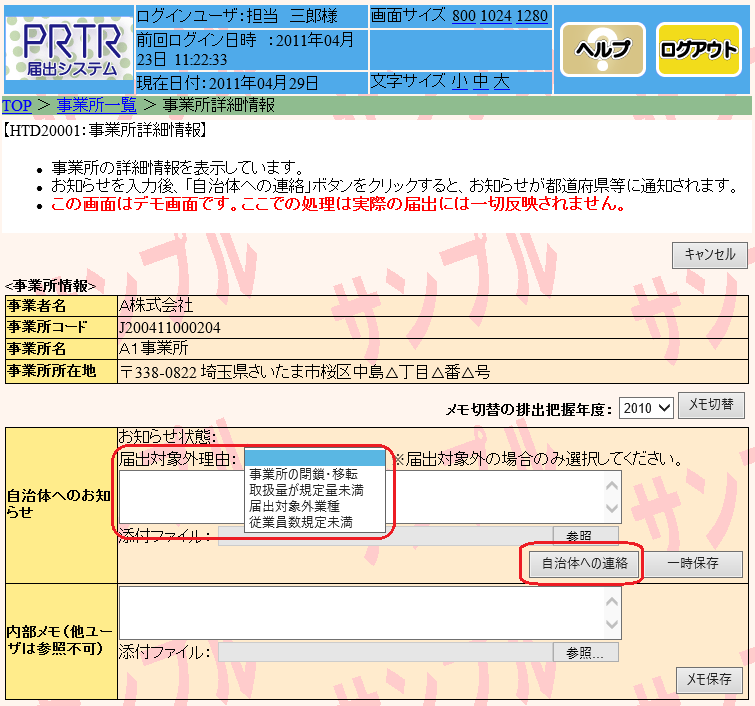Choose small text size 小
The width and height of the screenshot is (755, 706).
pyautogui.click(x=460, y=81)
